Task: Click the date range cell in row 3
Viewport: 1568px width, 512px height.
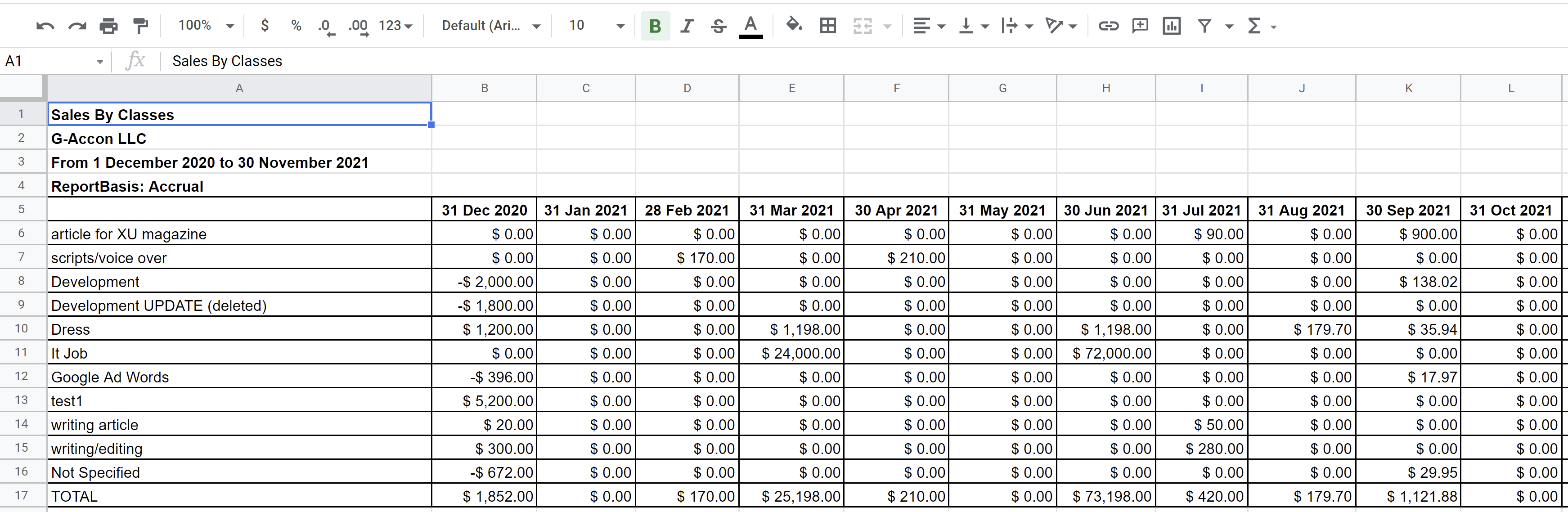Action: click(239, 162)
